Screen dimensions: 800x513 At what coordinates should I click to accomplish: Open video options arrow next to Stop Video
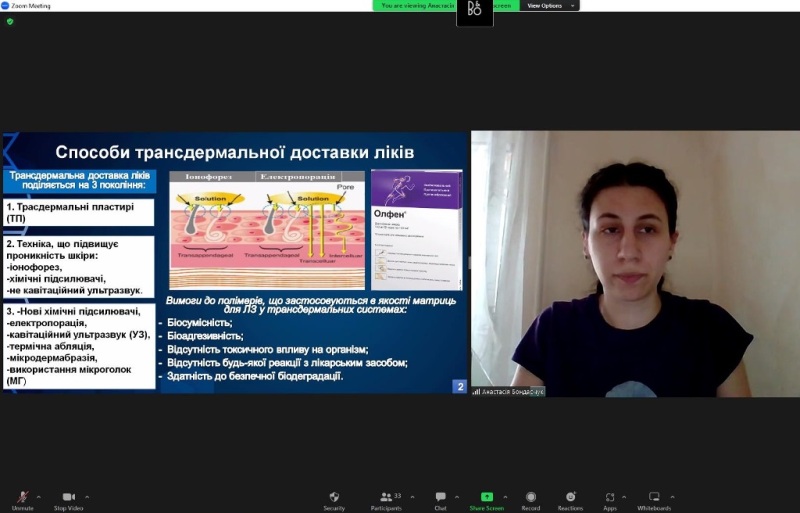(87, 497)
